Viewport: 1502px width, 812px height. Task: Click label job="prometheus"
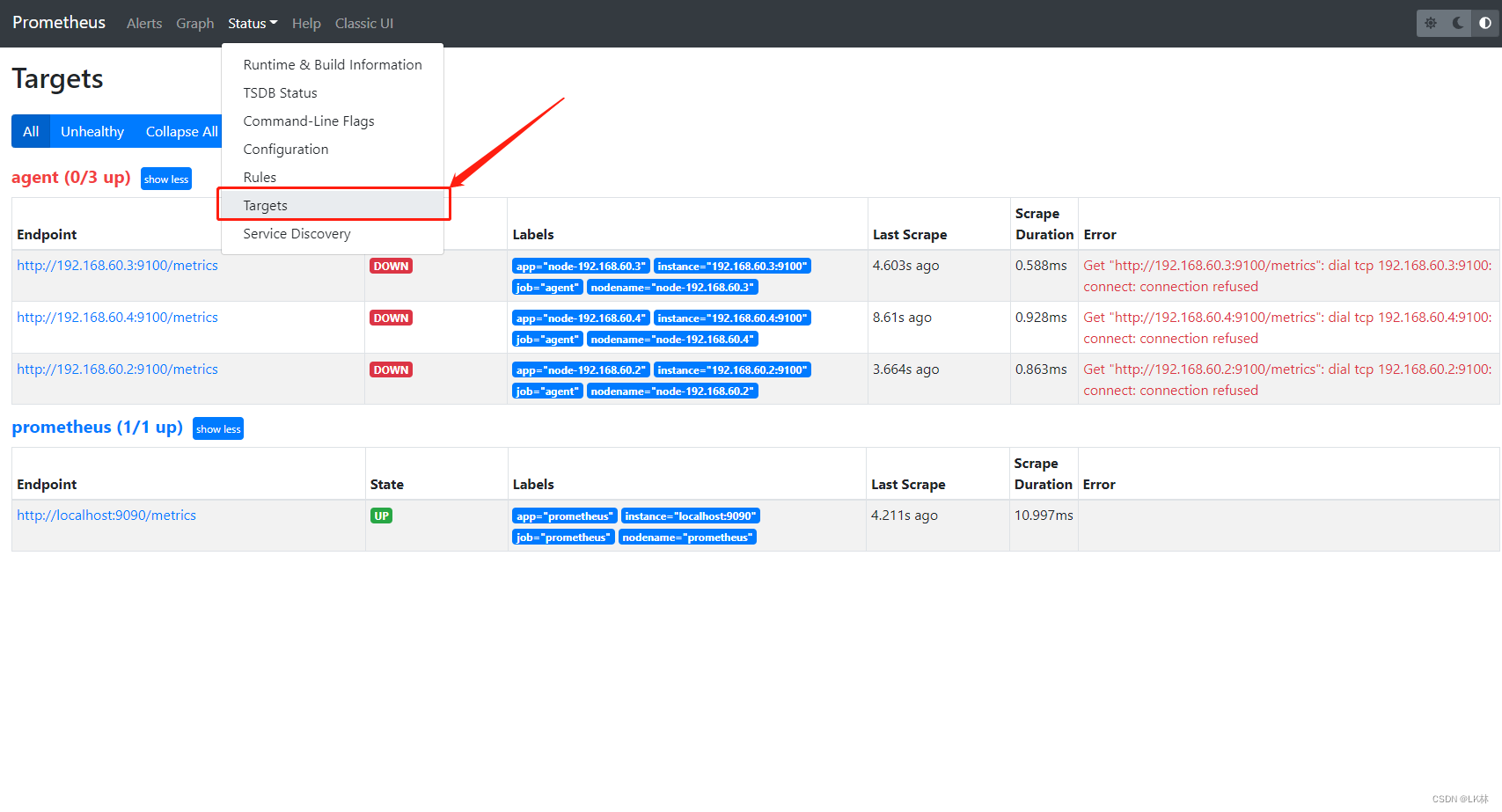(563, 538)
